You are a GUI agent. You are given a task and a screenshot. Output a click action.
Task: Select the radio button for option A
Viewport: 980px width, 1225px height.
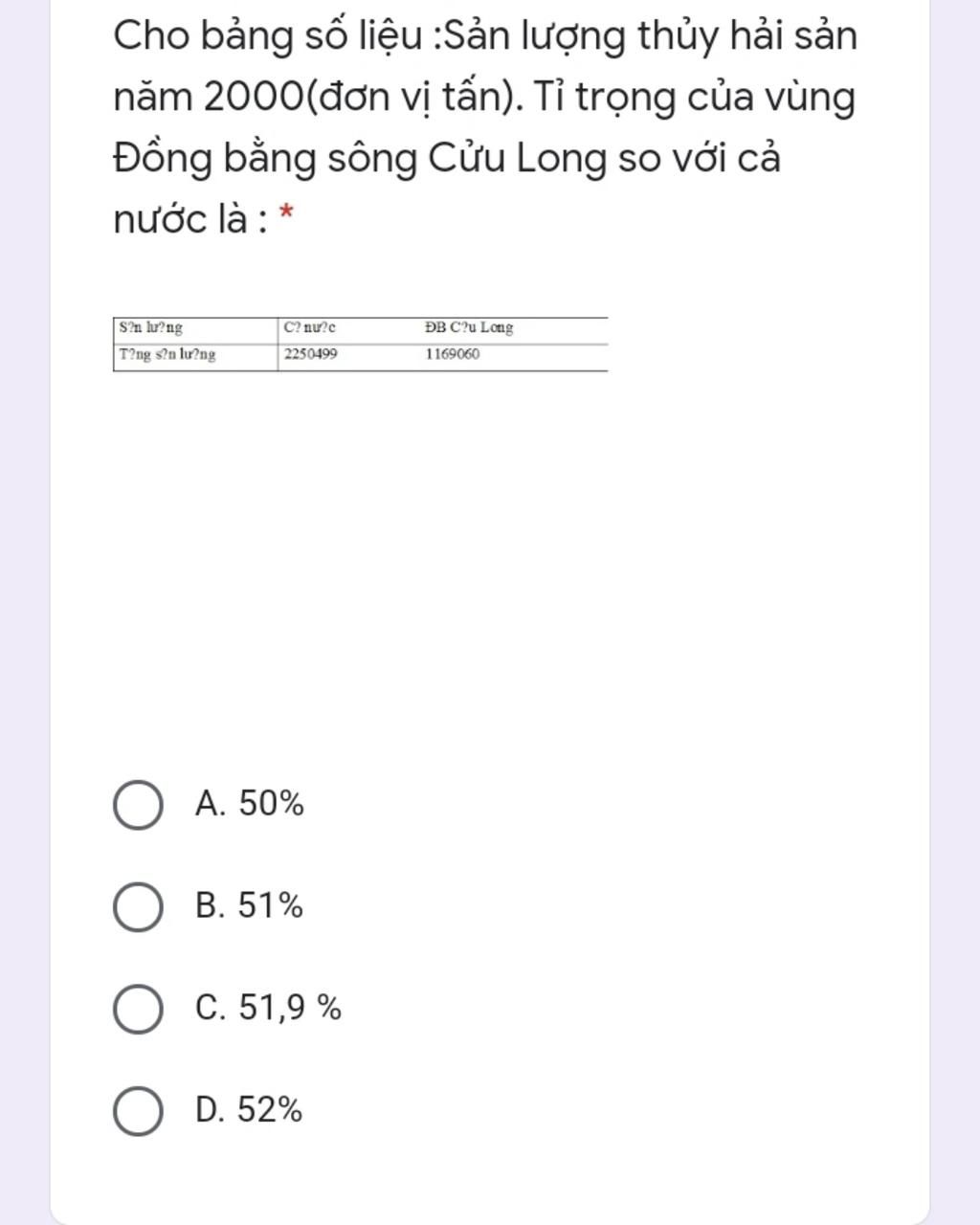click(138, 804)
